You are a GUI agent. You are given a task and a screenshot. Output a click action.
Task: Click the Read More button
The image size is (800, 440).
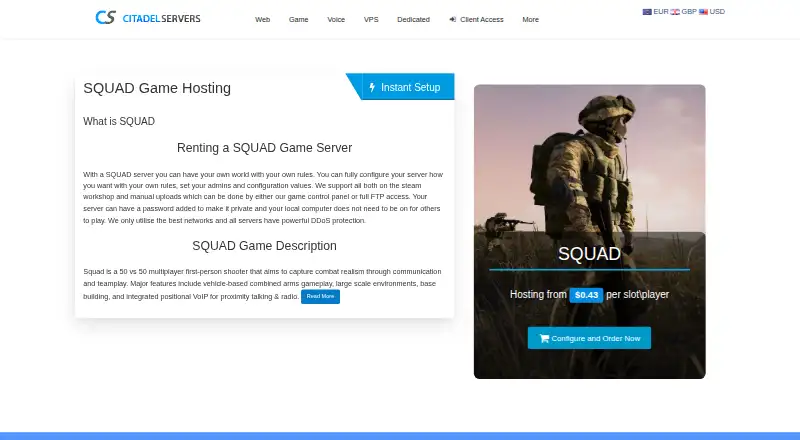tap(320, 297)
